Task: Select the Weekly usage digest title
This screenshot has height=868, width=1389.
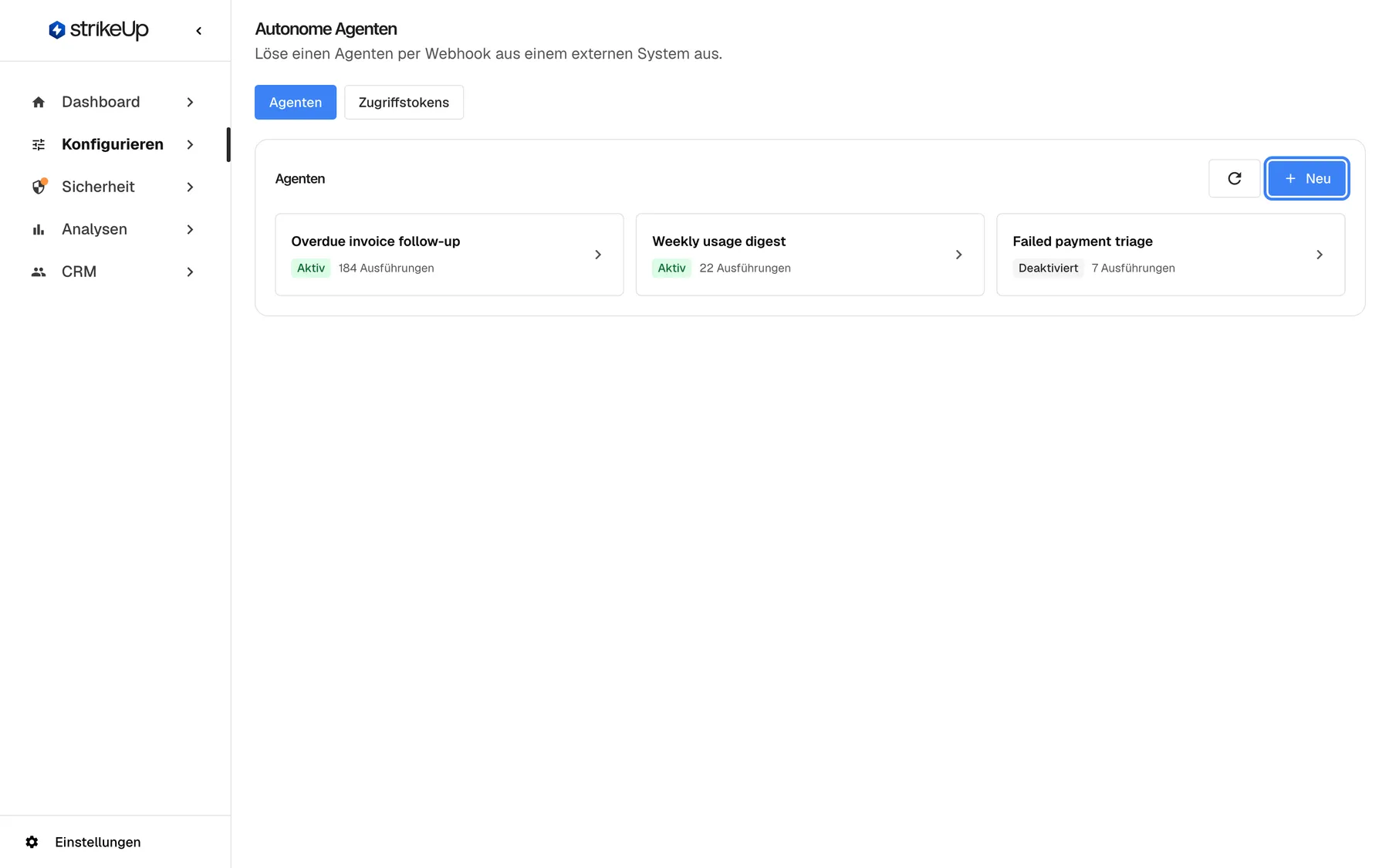Action: (718, 241)
